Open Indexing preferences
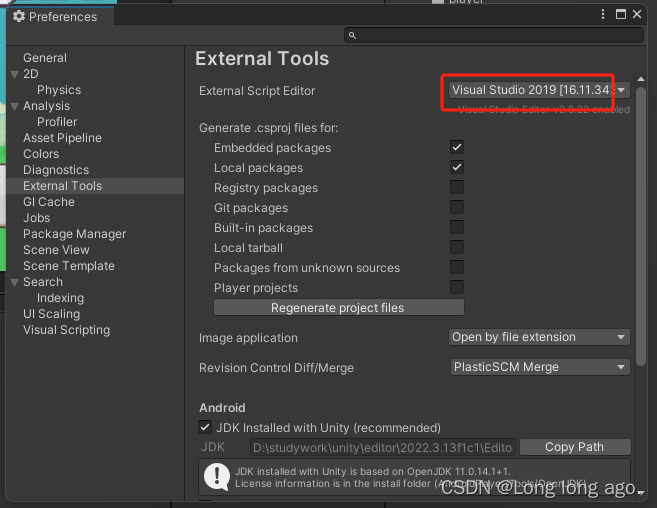Viewport: 657px width, 508px height. [x=60, y=298]
